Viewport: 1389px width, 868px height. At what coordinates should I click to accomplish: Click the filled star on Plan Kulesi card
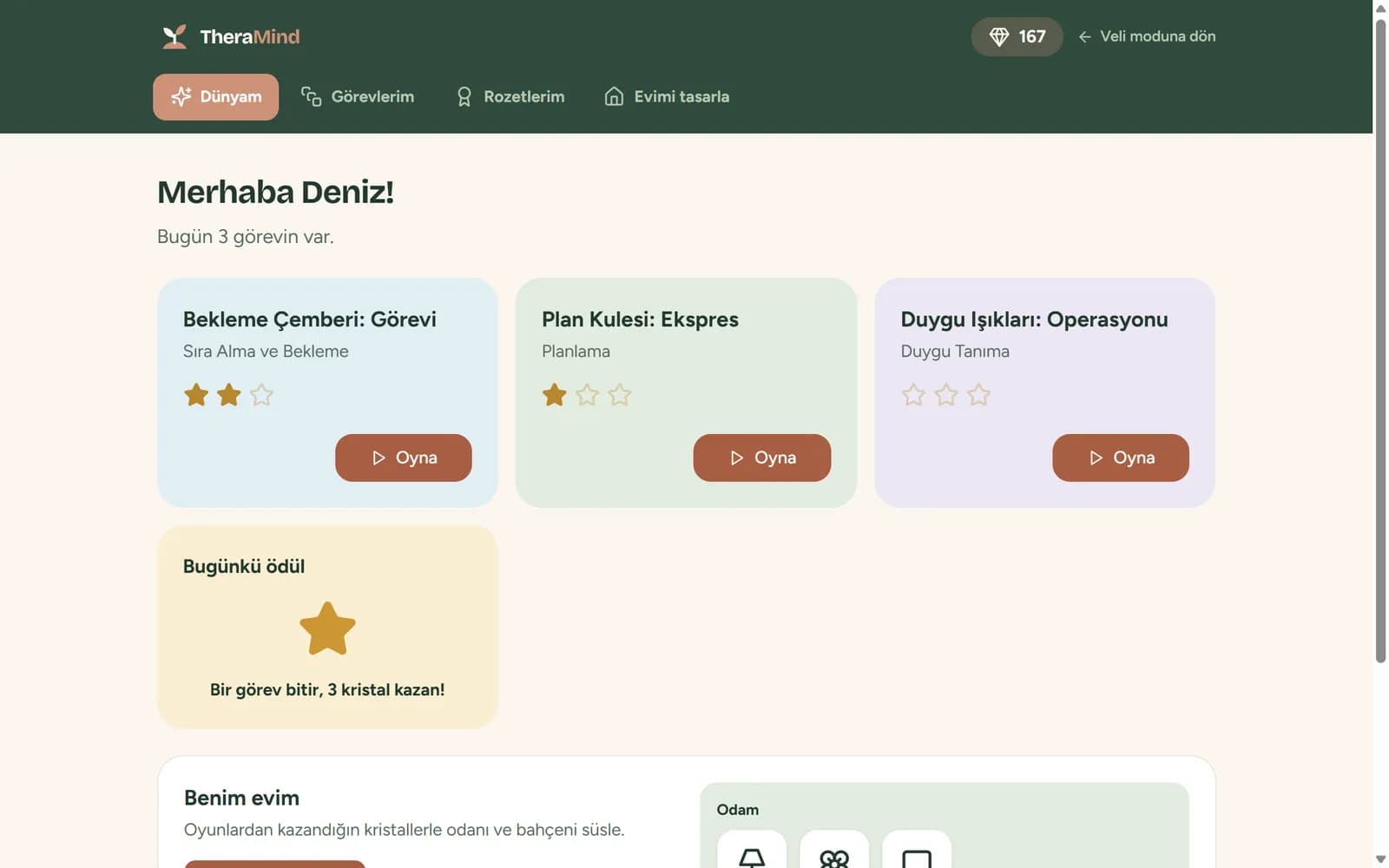[555, 395]
